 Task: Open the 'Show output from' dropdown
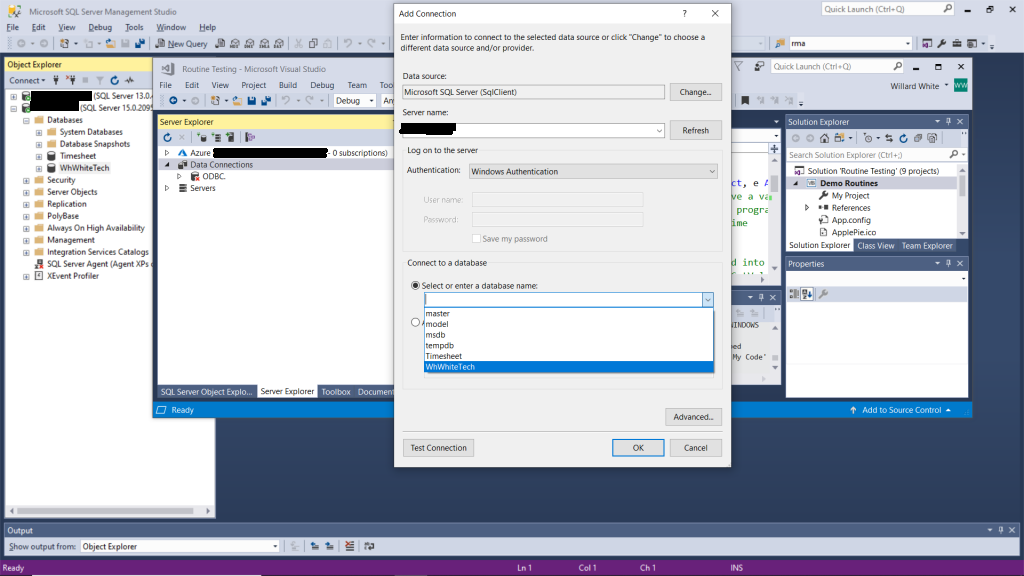point(179,546)
